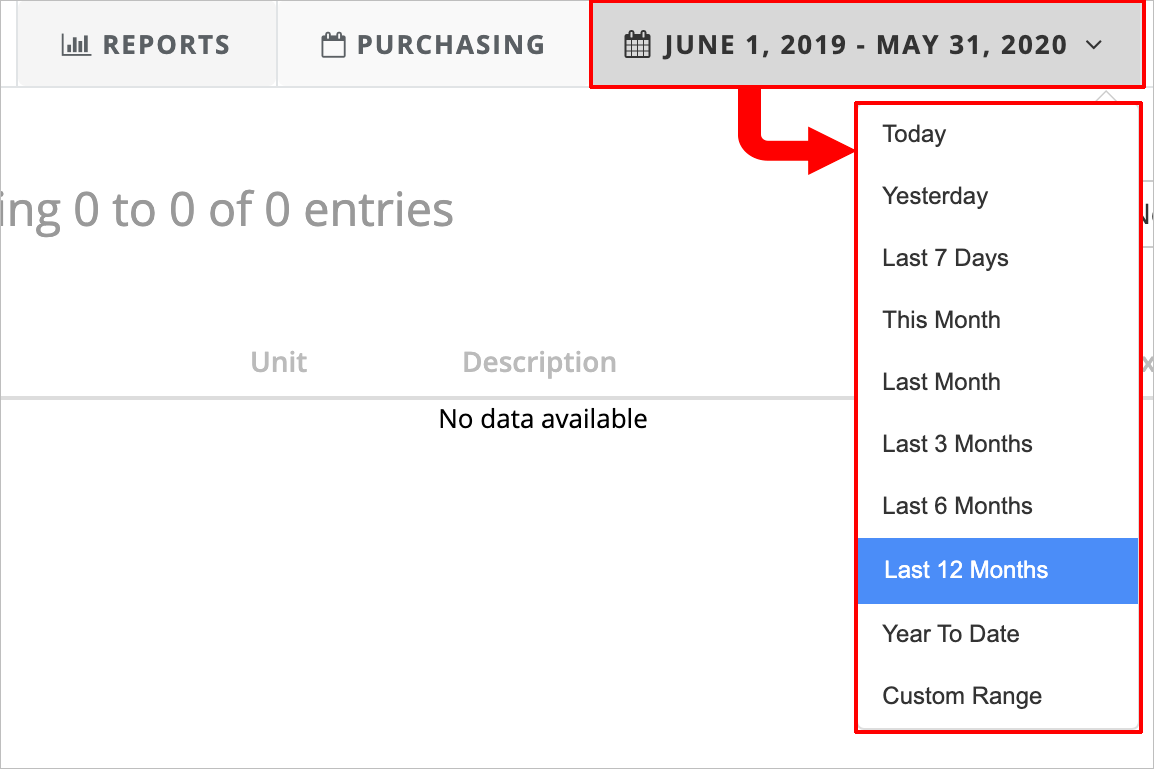Click the calendar icon in the date range button
1154x769 pixels.
click(637, 44)
